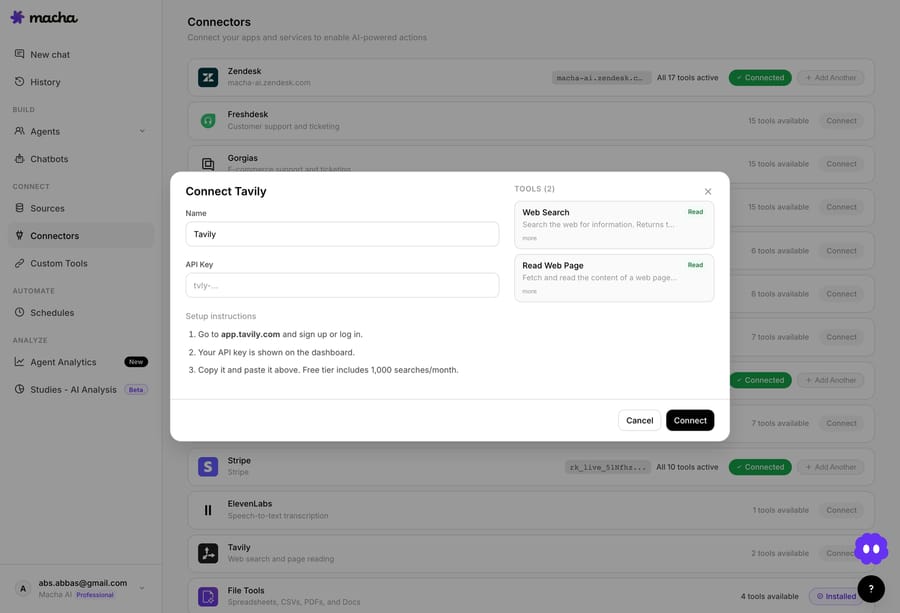The image size is (900, 613).
Task: Click the Custom Tools link icon
Action: click(20, 263)
